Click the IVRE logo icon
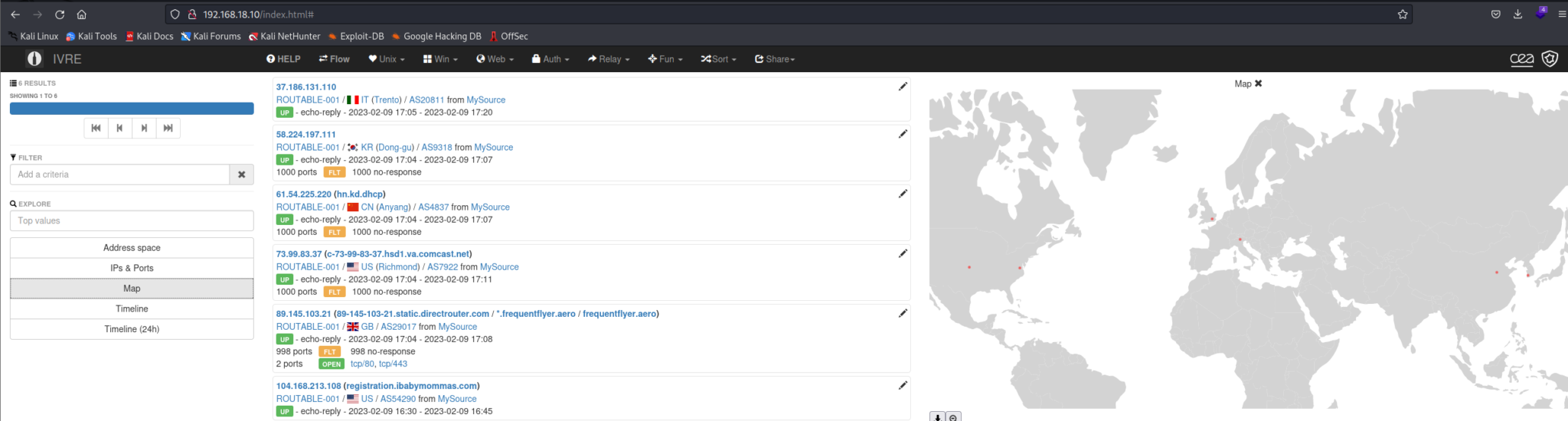This screenshot has width=1568, height=421. [34, 59]
